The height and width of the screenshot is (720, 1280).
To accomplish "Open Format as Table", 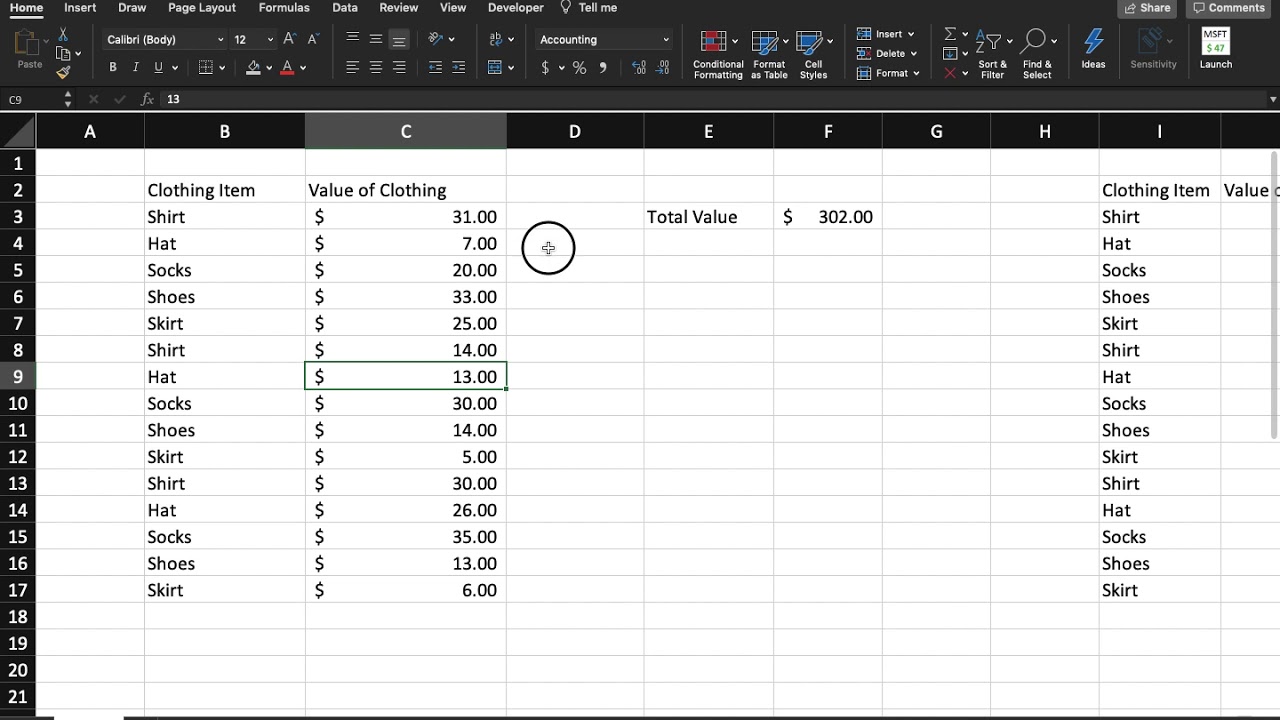I will click(769, 54).
